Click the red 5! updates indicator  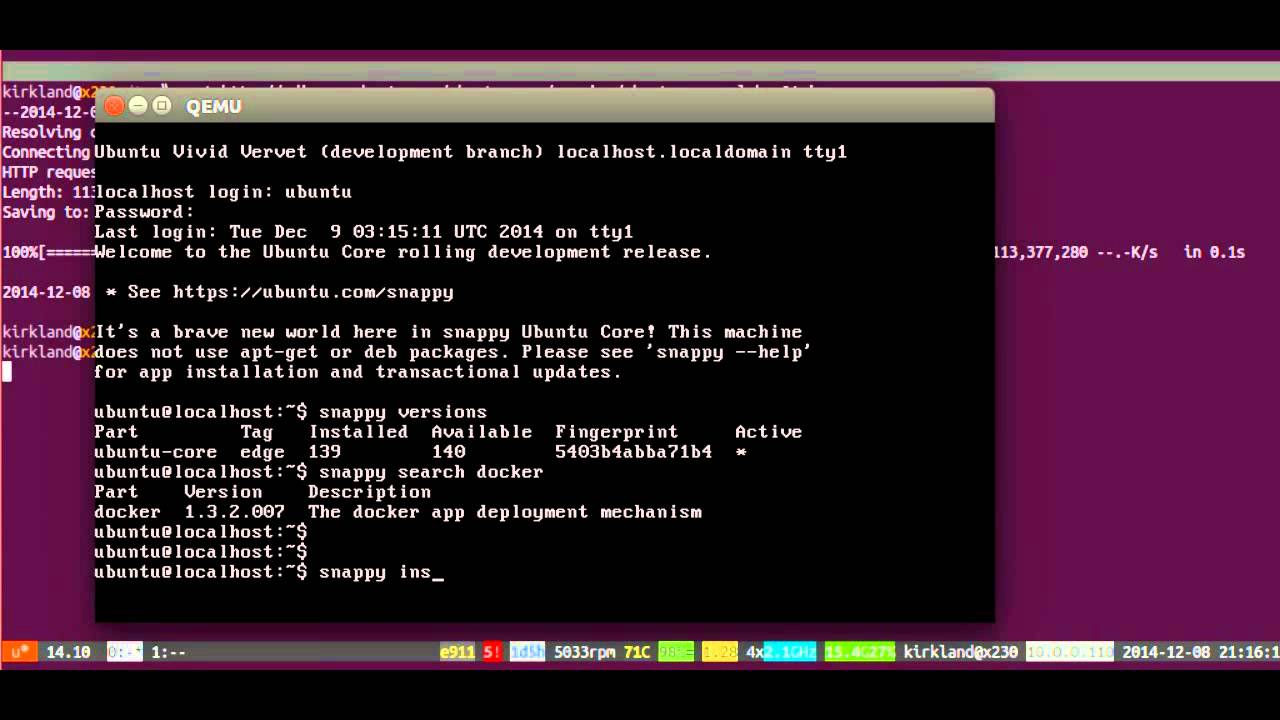492,652
